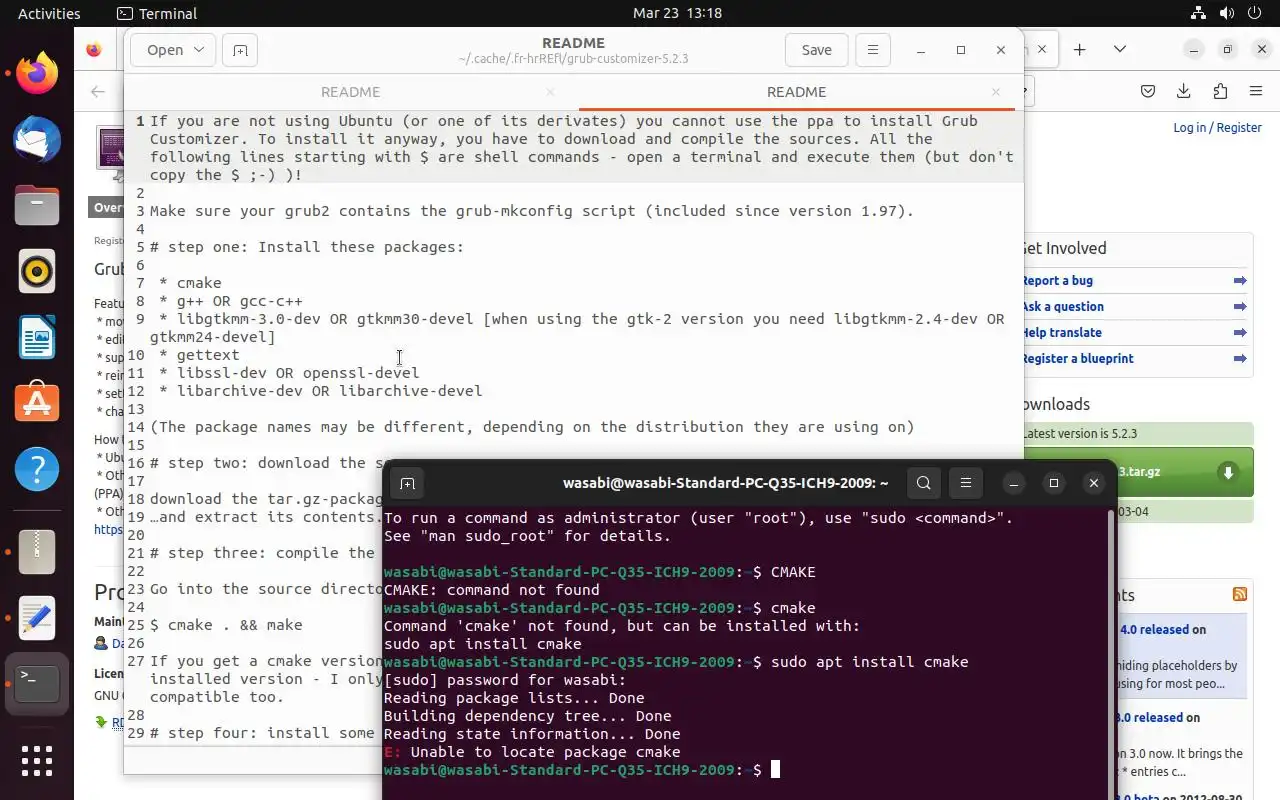Open the Help translate link
Image resolution: width=1280 pixels, height=800 pixels.
[x=1062, y=333]
